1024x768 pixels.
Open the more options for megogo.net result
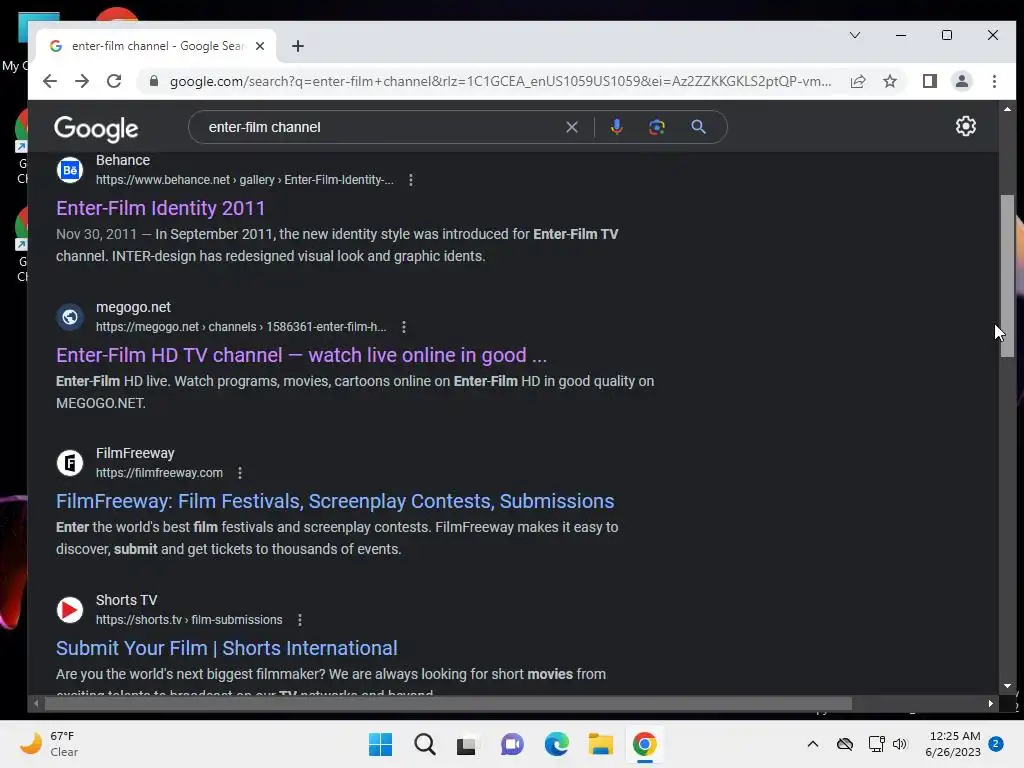coord(404,327)
